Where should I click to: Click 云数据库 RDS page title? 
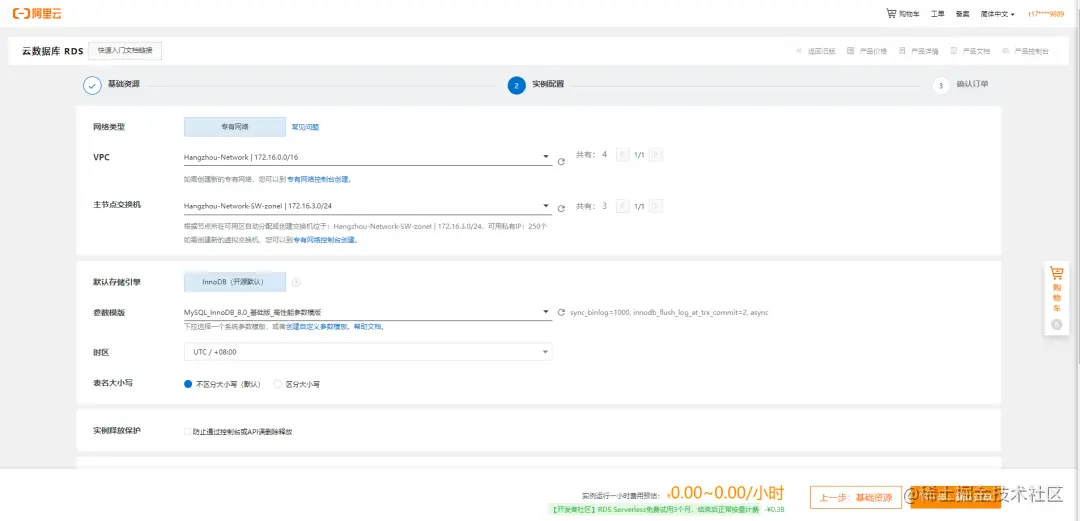[52, 51]
